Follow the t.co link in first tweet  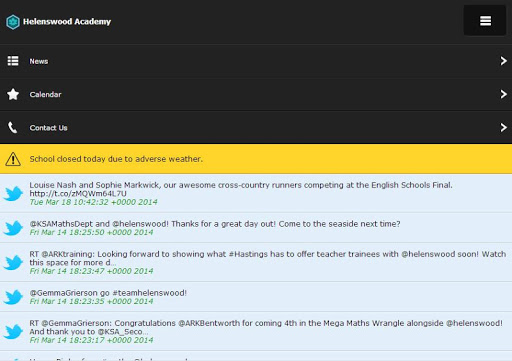pos(78,194)
